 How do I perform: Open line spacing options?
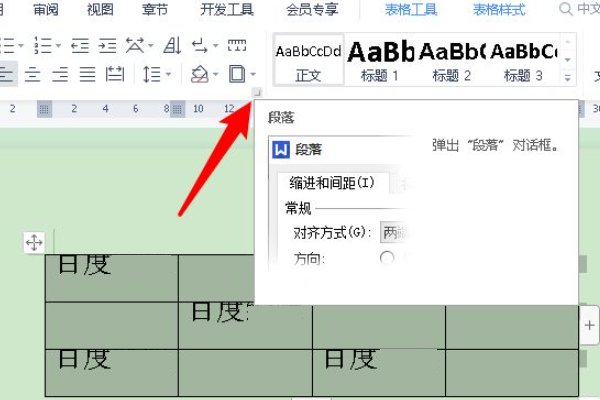[x=152, y=74]
